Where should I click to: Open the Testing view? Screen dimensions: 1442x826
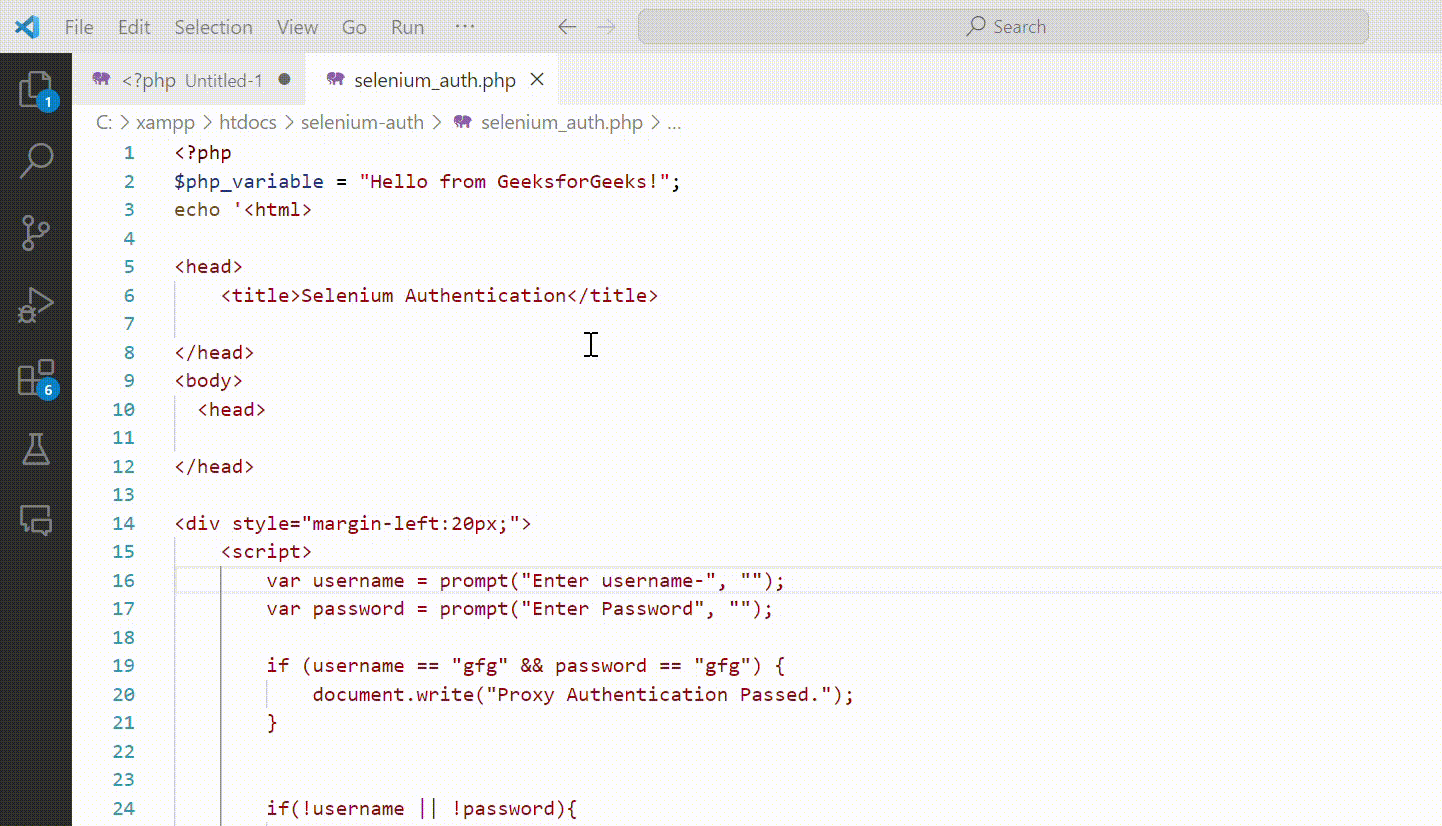36,449
